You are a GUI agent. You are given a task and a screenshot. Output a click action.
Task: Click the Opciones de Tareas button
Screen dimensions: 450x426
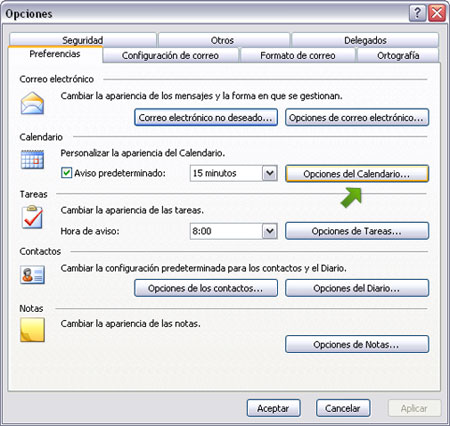point(357,231)
